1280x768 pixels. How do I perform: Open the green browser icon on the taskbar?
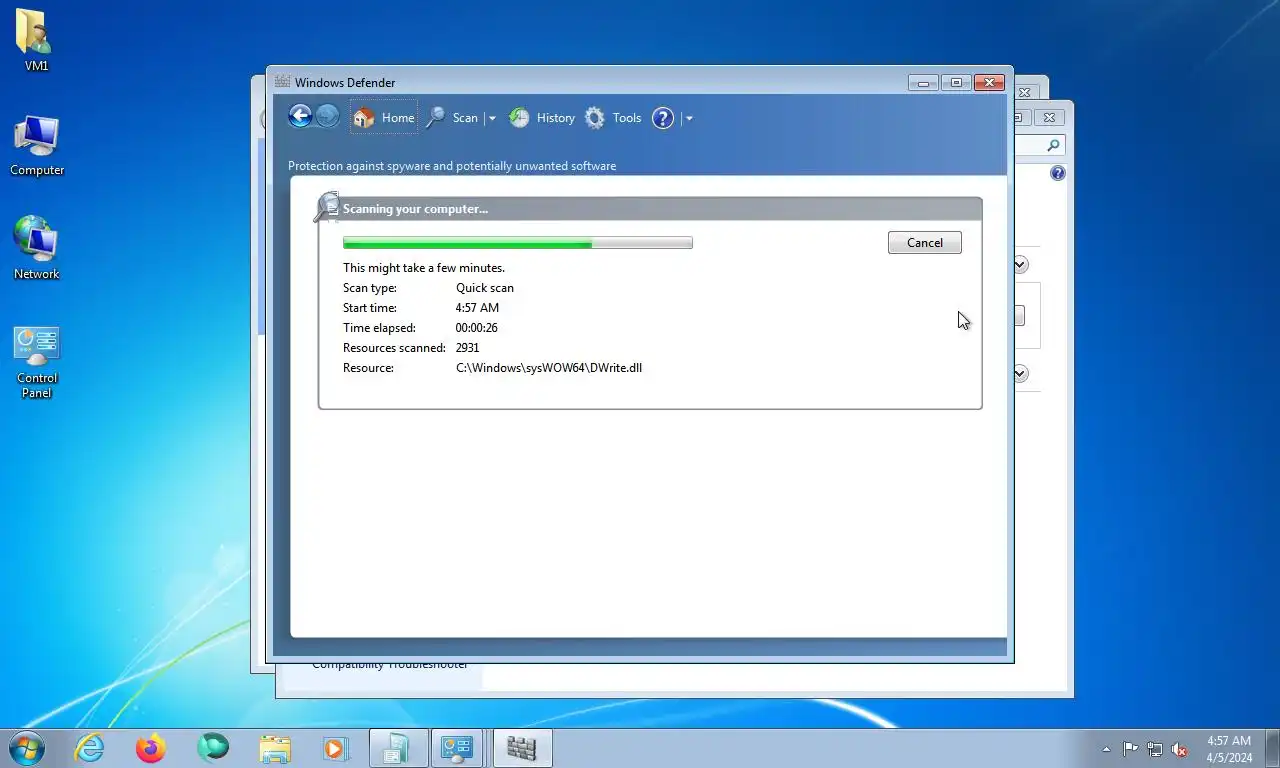[x=213, y=748]
